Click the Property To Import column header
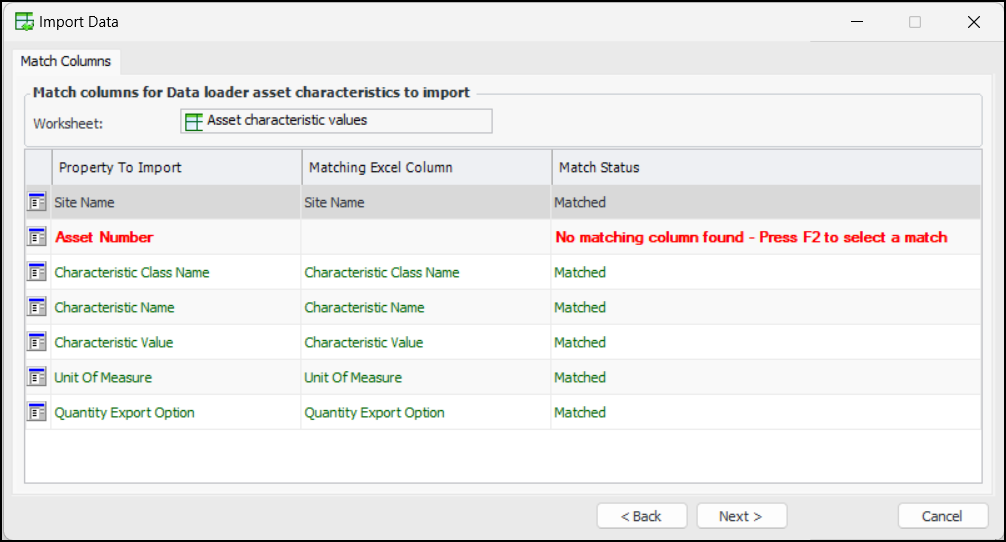This screenshot has width=1006, height=542. tap(177, 167)
